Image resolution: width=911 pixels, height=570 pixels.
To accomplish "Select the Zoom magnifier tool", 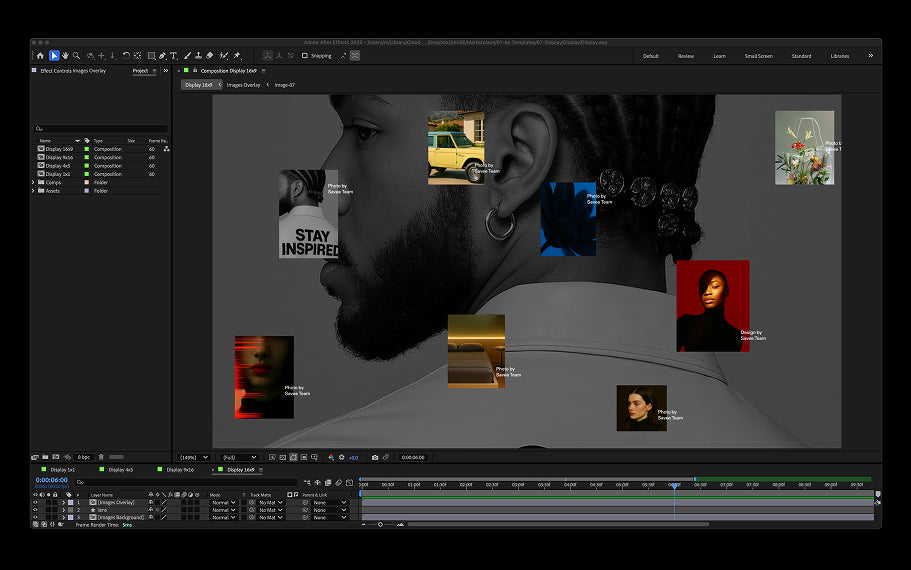I will pyautogui.click(x=76, y=56).
